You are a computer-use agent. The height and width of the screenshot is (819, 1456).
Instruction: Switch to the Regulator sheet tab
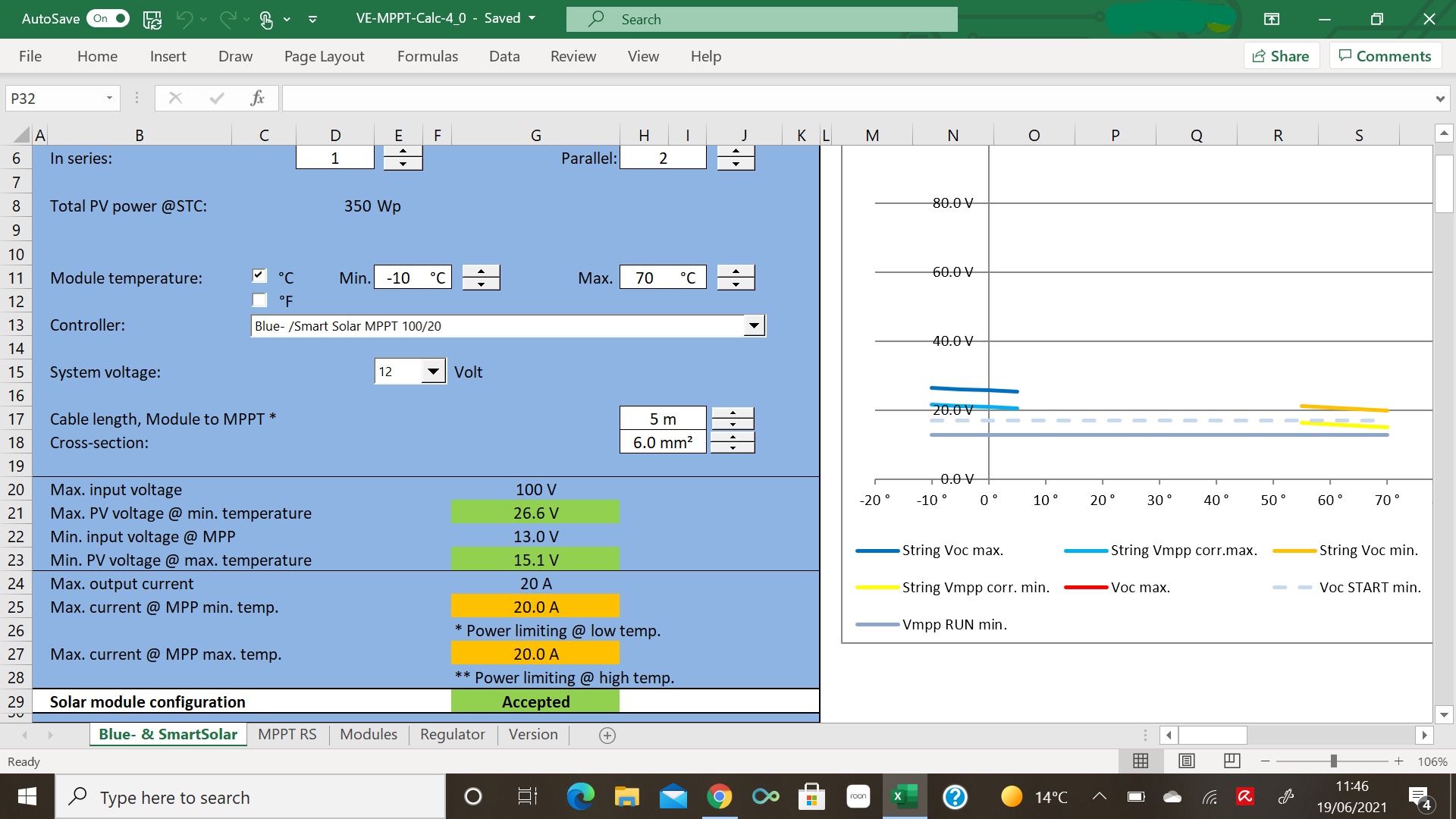[x=453, y=734]
